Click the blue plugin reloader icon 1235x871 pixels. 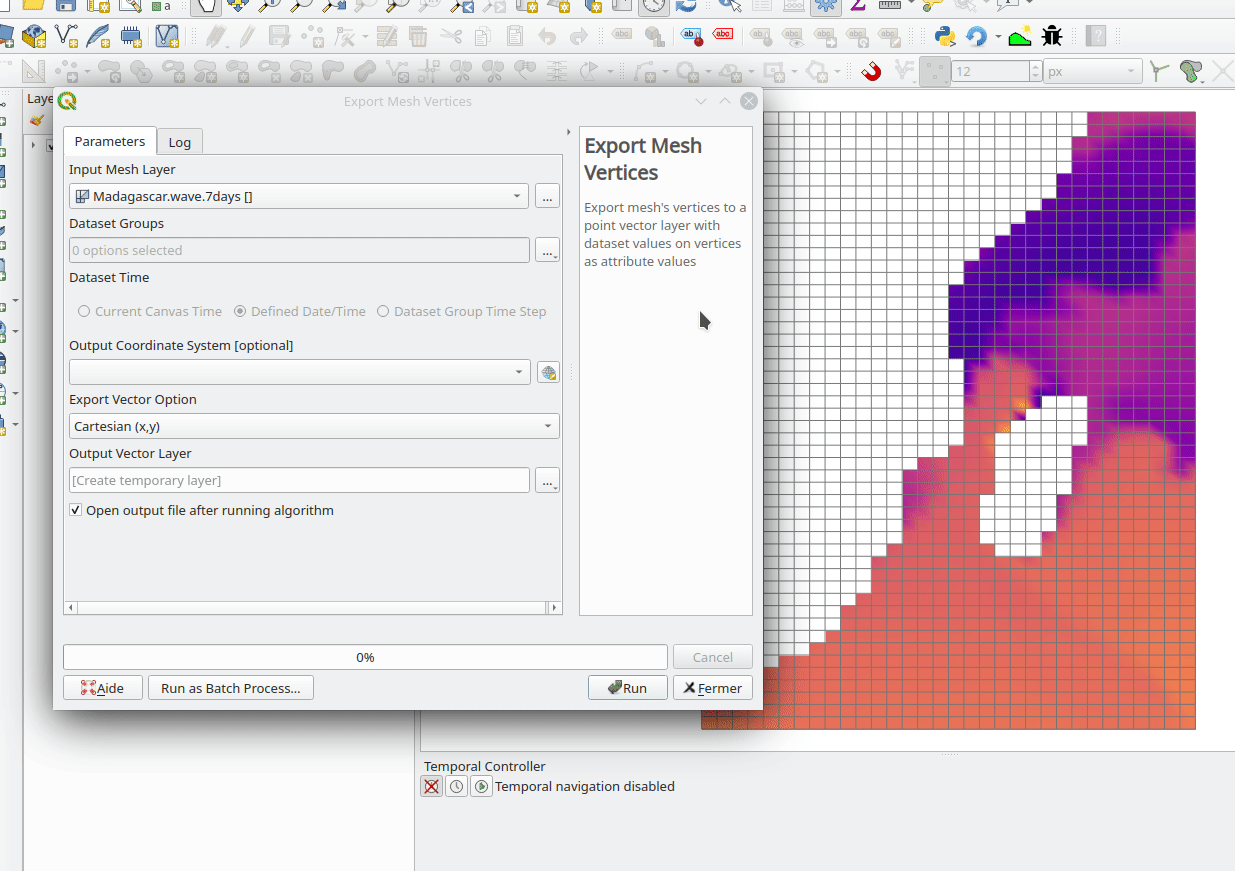[976, 37]
